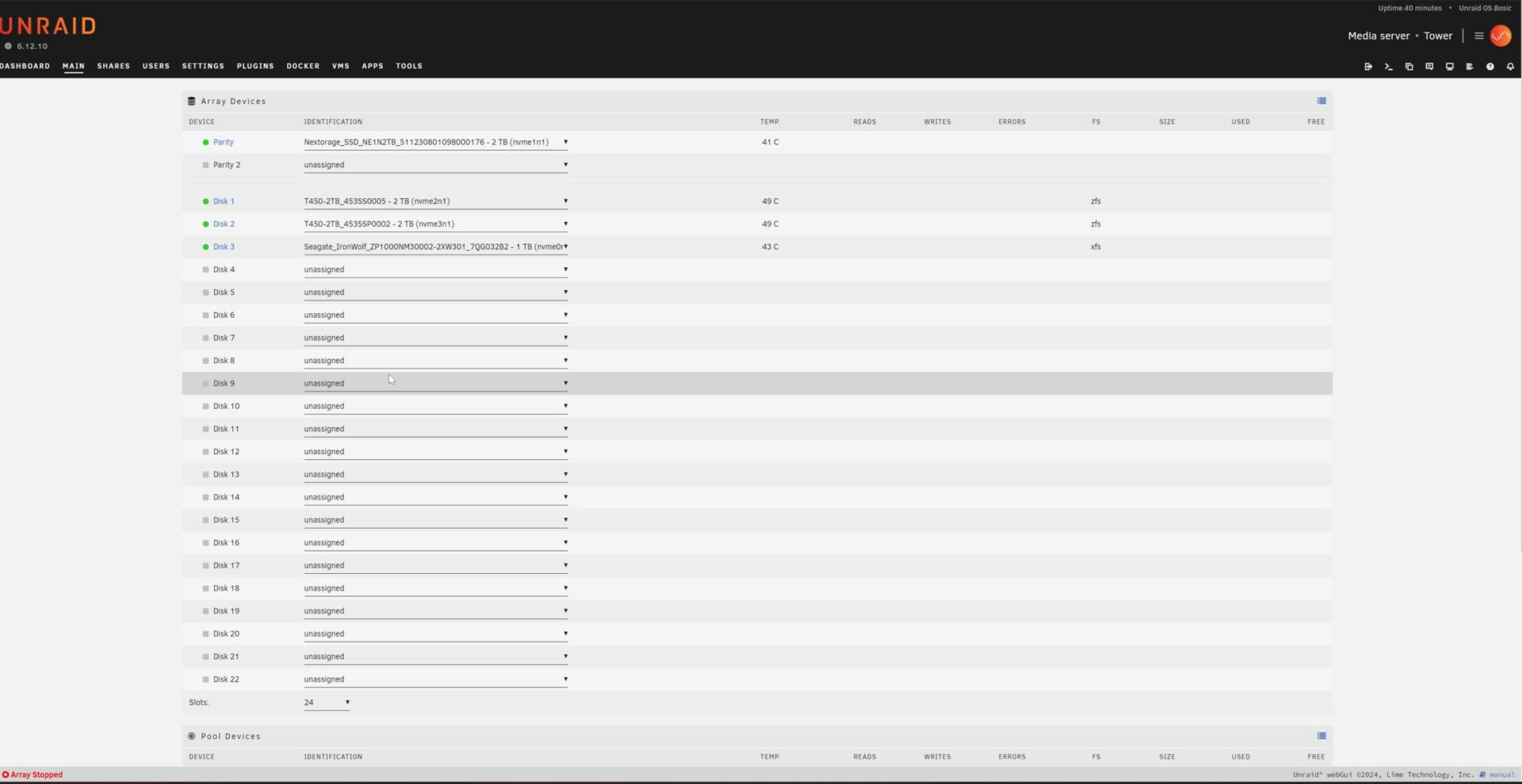Open the Parity 2 unassigned dropdown
This screenshot has height=784, width=1522.
(x=435, y=165)
